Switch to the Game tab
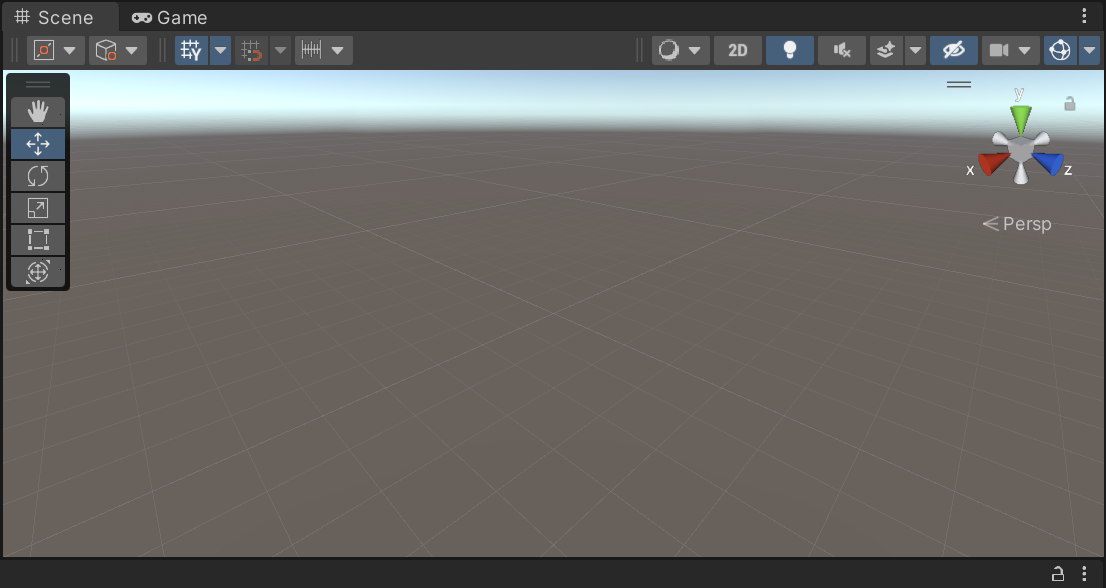The height and width of the screenshot is (588, 1106). [169, 17]
